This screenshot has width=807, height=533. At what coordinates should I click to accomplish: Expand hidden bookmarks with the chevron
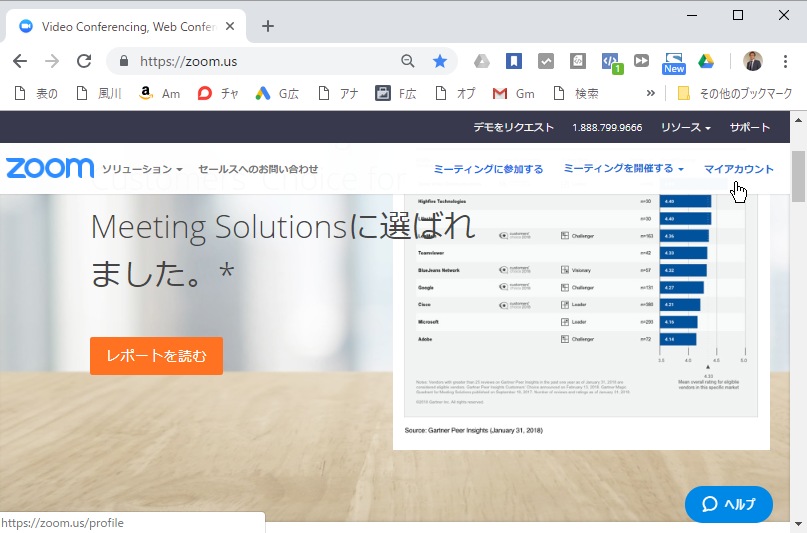pyautogui.click(x=651, y=93)
